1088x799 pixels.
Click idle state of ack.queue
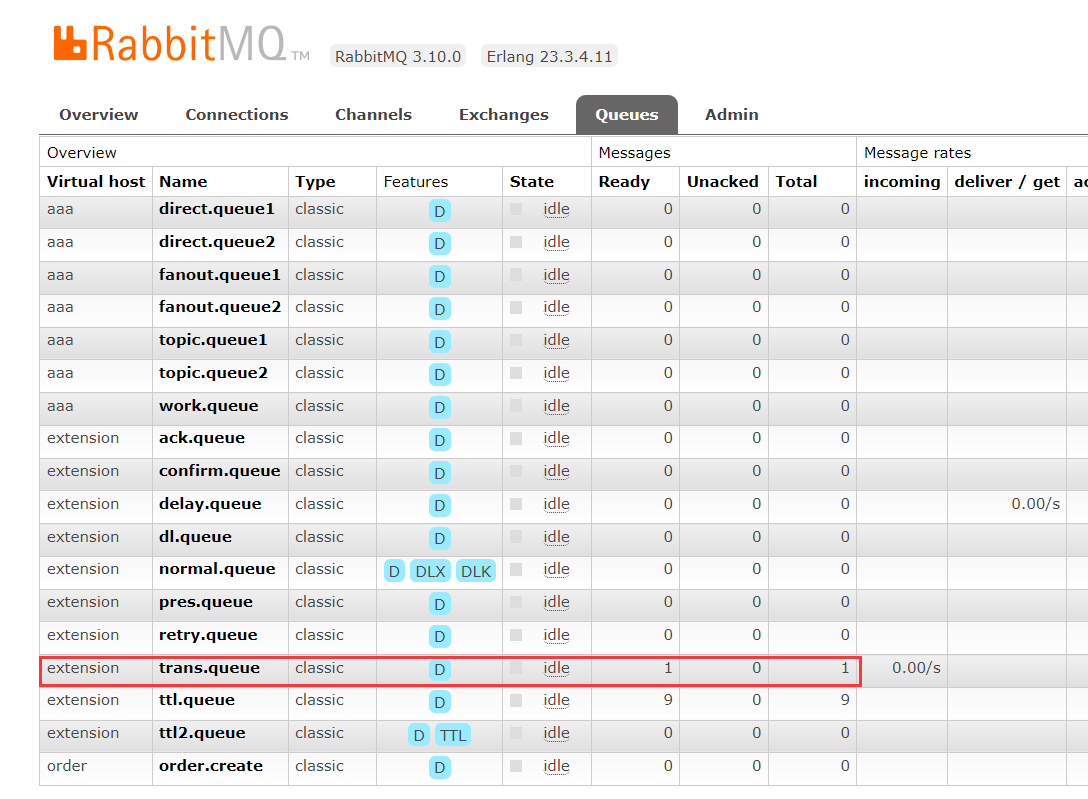(x=556, y=438)
